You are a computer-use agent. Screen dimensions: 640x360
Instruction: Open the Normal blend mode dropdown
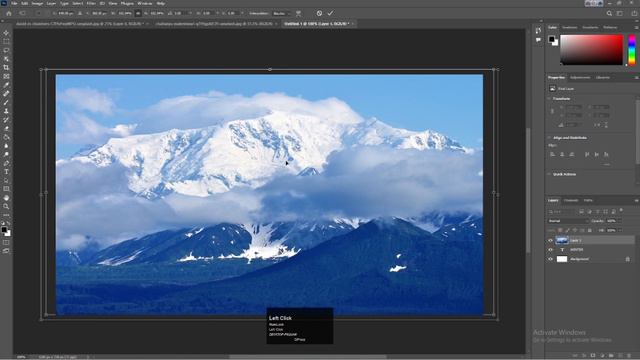point(568,221)
